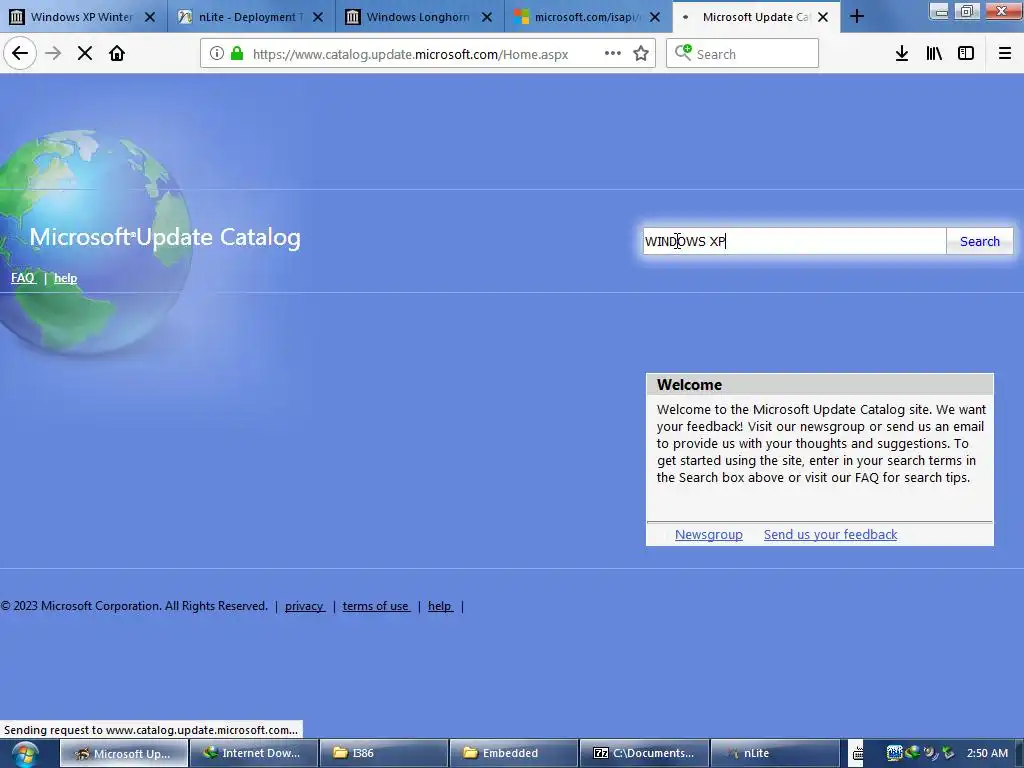Switch to 7-Zip C:\Documents... taskbar window
This screenshot has height=768, width=1024.
(643, 754)
